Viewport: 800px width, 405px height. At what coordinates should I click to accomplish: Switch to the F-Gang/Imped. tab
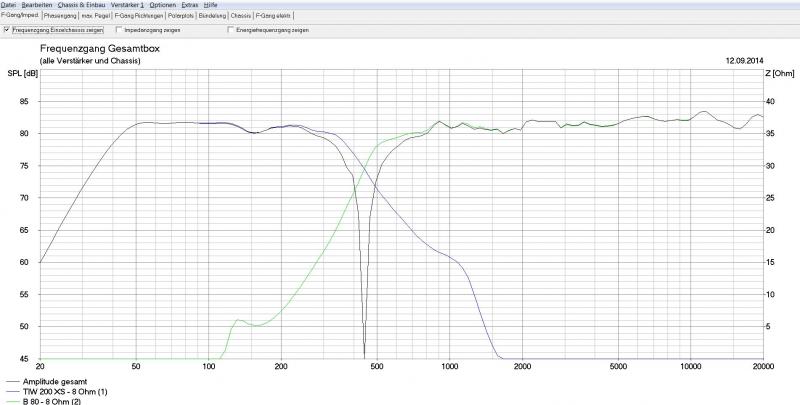coord(21,17)
